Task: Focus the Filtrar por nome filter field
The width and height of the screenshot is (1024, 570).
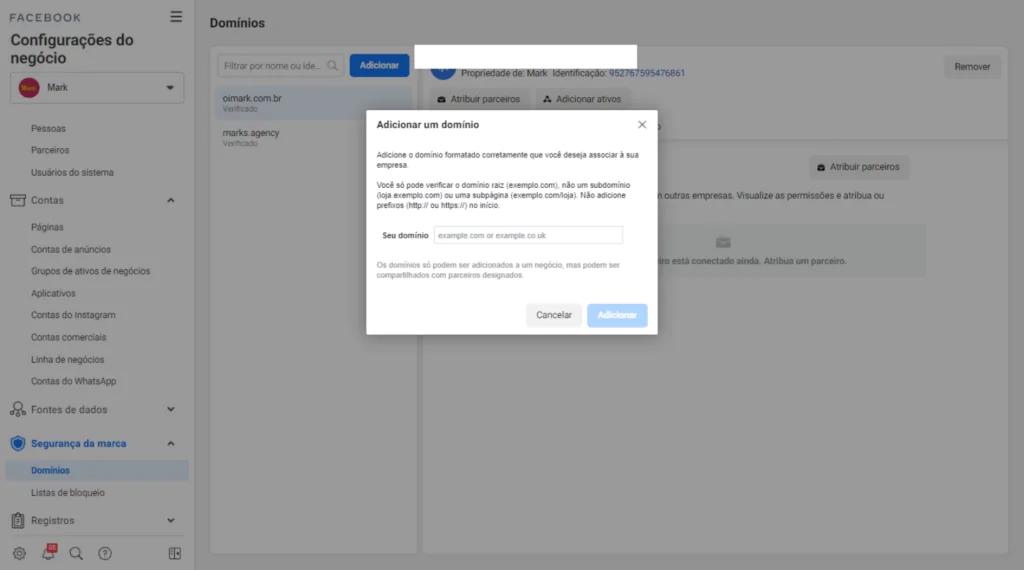Action: tap(280, 65)
